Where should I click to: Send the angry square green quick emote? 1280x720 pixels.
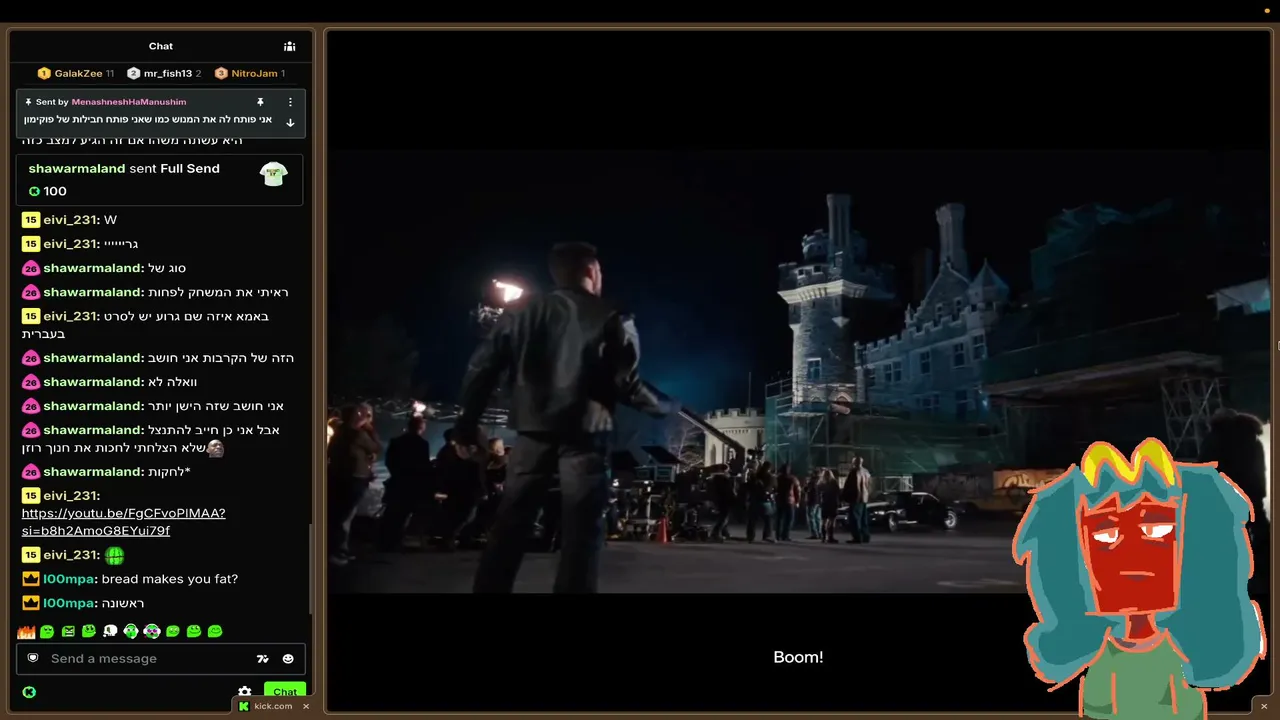68,632
